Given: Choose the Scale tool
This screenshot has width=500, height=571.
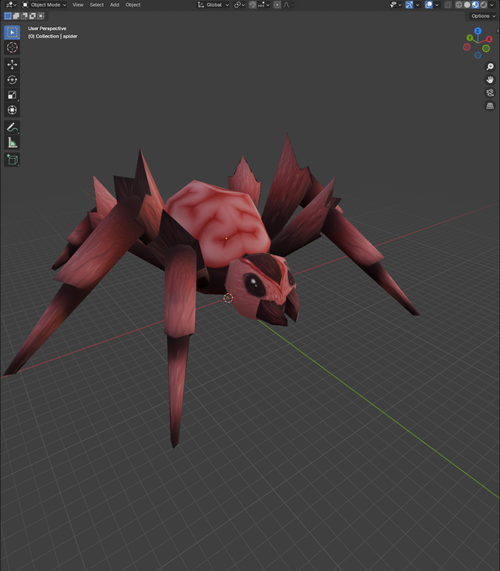Looking at the screenshot, I should 12,95.
